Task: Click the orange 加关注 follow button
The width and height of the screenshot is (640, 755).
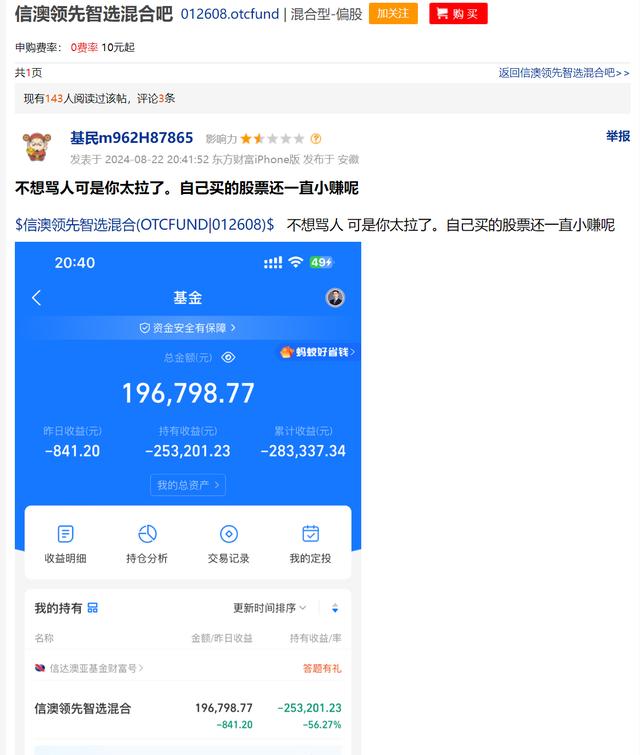Action: point(393,13)
